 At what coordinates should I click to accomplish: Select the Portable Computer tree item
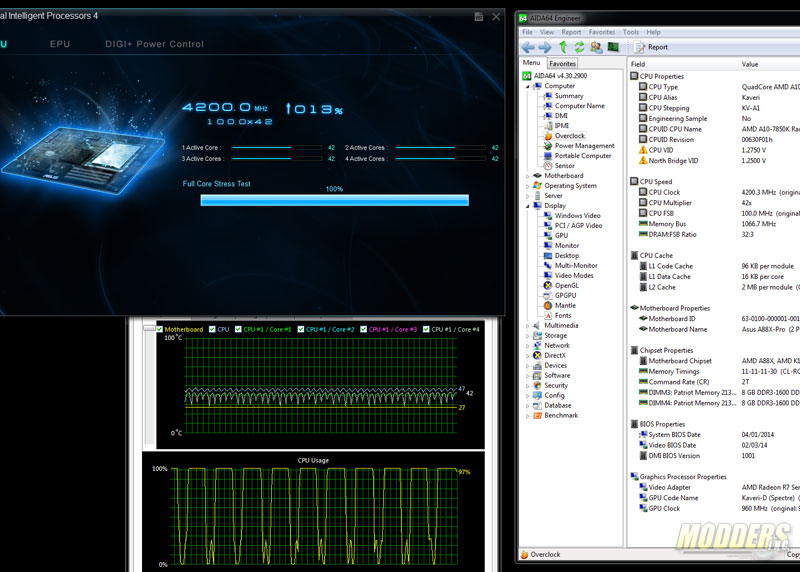[x=583, y=156]
